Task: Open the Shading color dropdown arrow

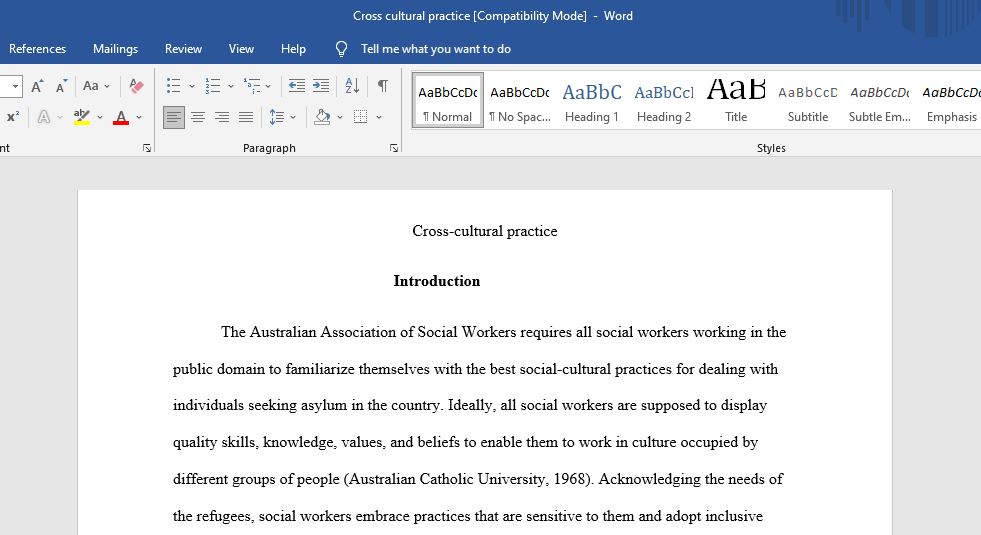Action: 340,117
